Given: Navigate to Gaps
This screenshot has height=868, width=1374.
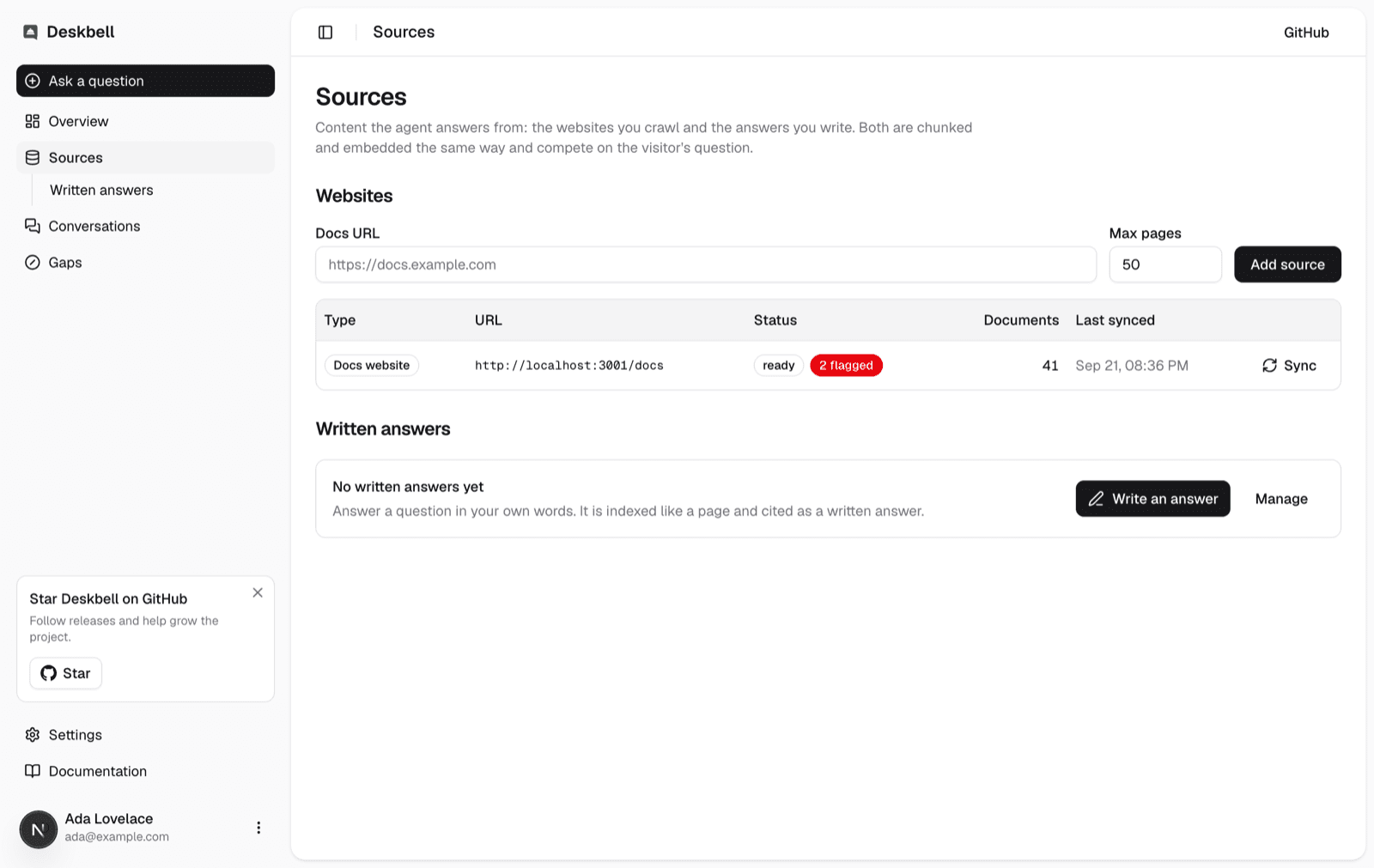Looking at the screenshot, I should (145, 263).
